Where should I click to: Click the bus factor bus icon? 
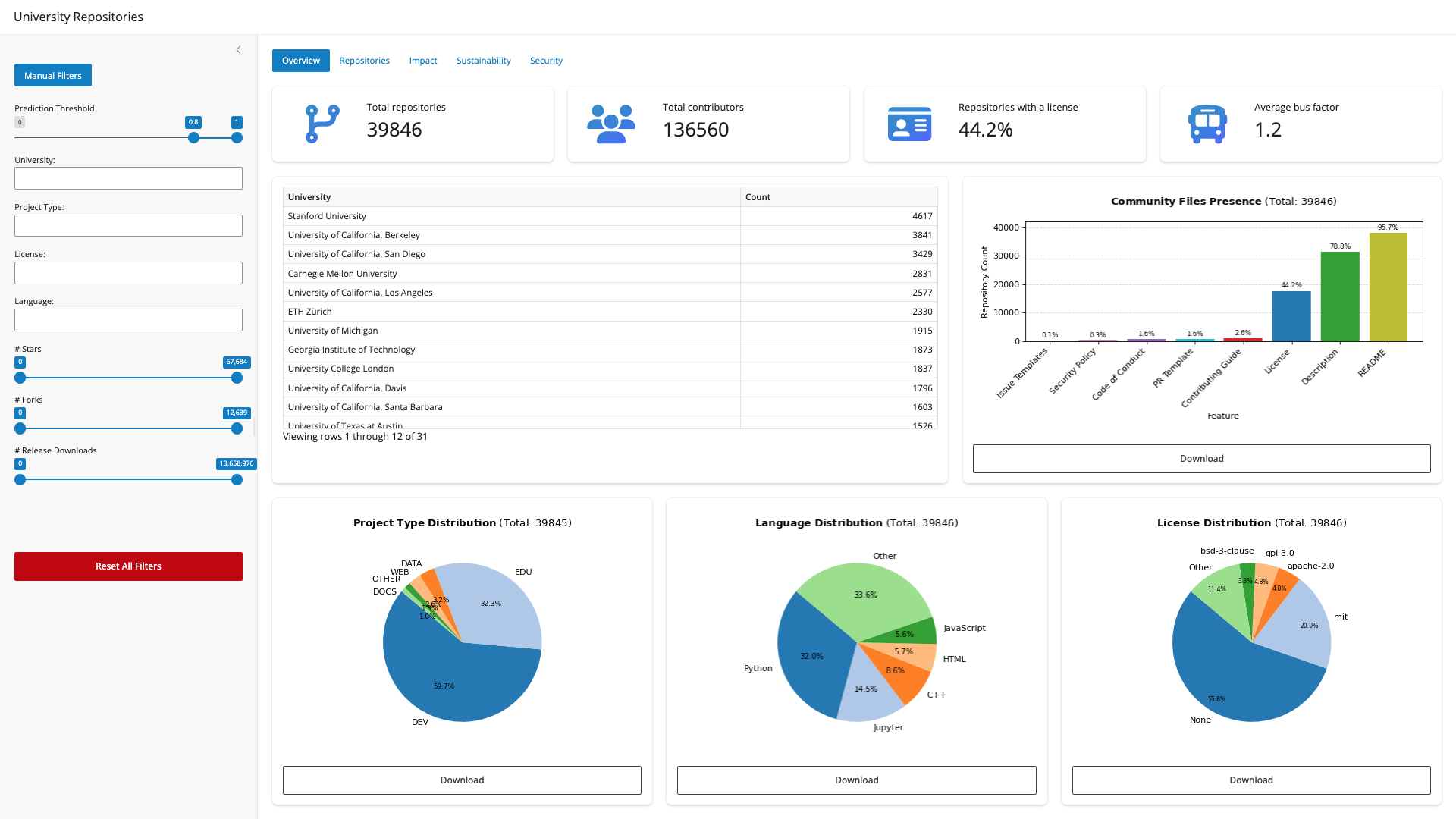1207,124
